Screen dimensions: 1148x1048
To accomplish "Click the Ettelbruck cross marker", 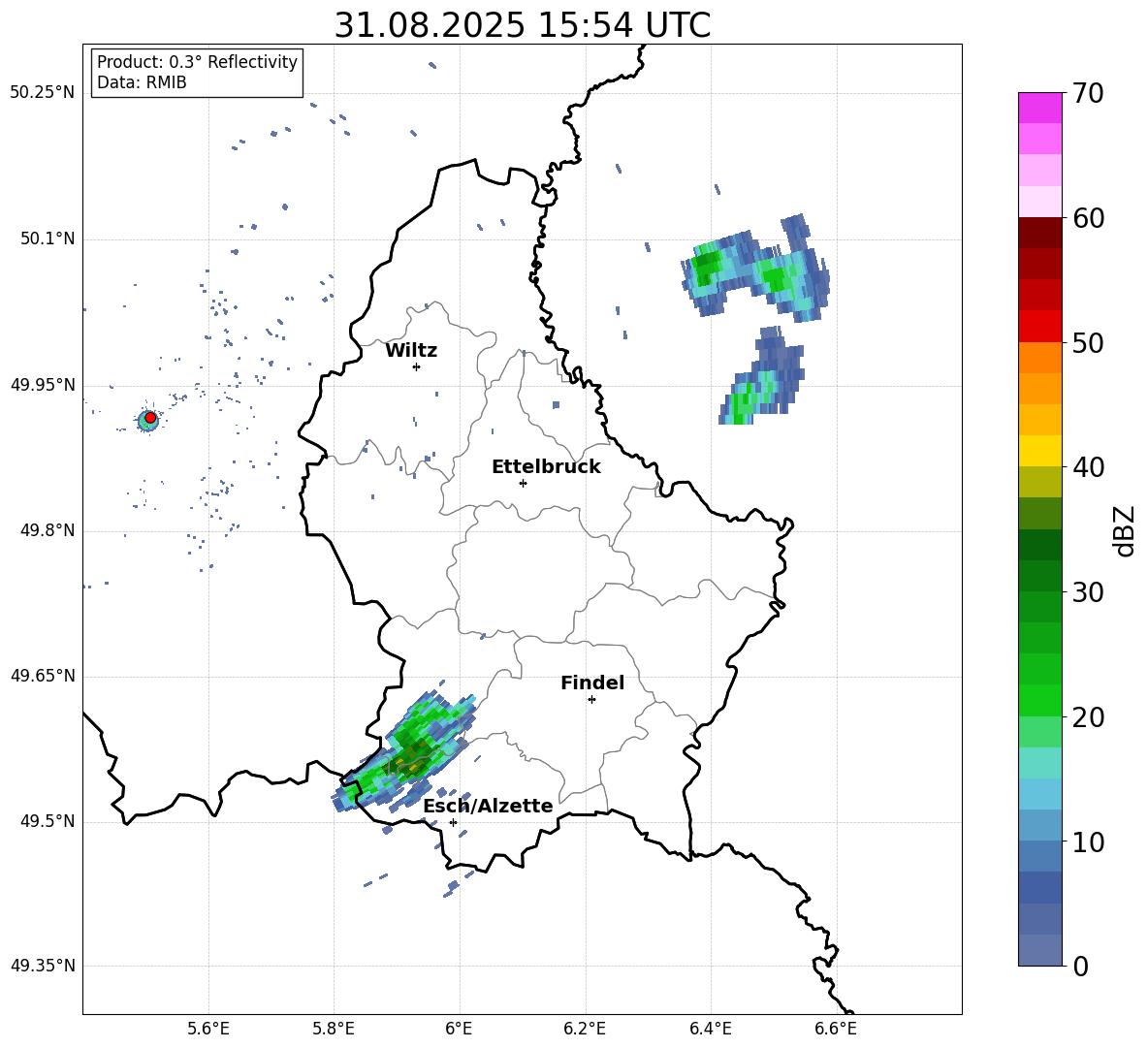I will [x=523, y=483].
